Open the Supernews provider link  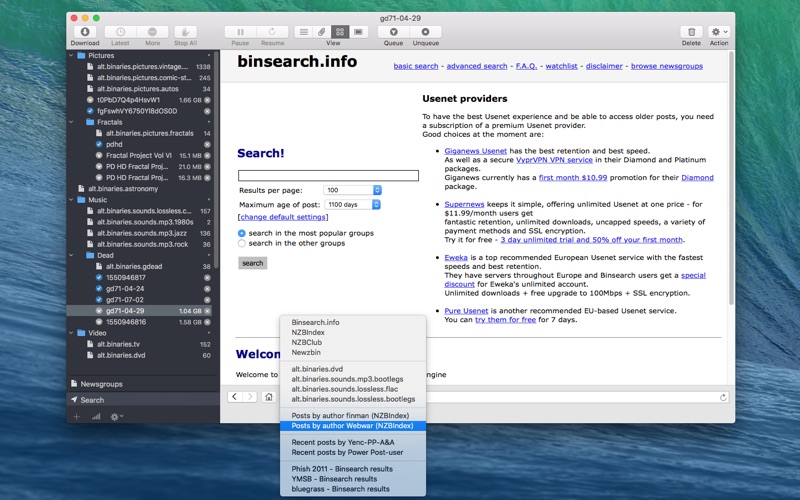[464, 204]
